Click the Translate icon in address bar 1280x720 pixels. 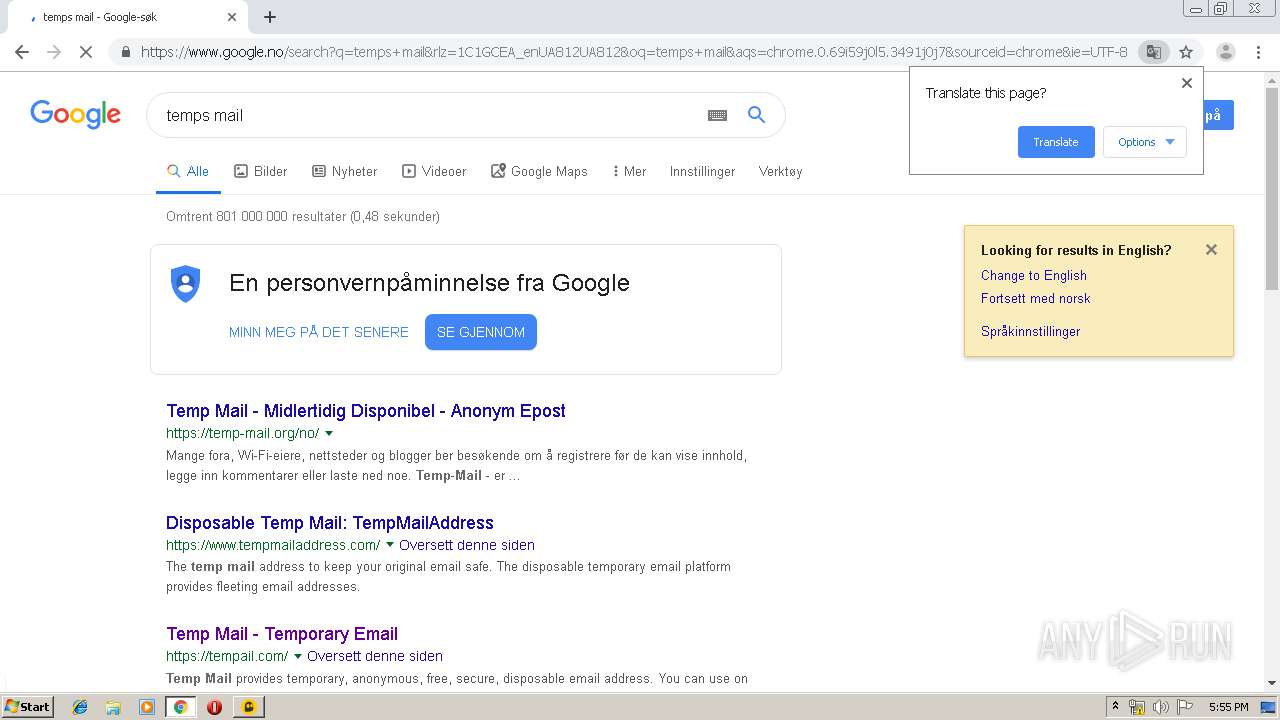point(1153,52)
